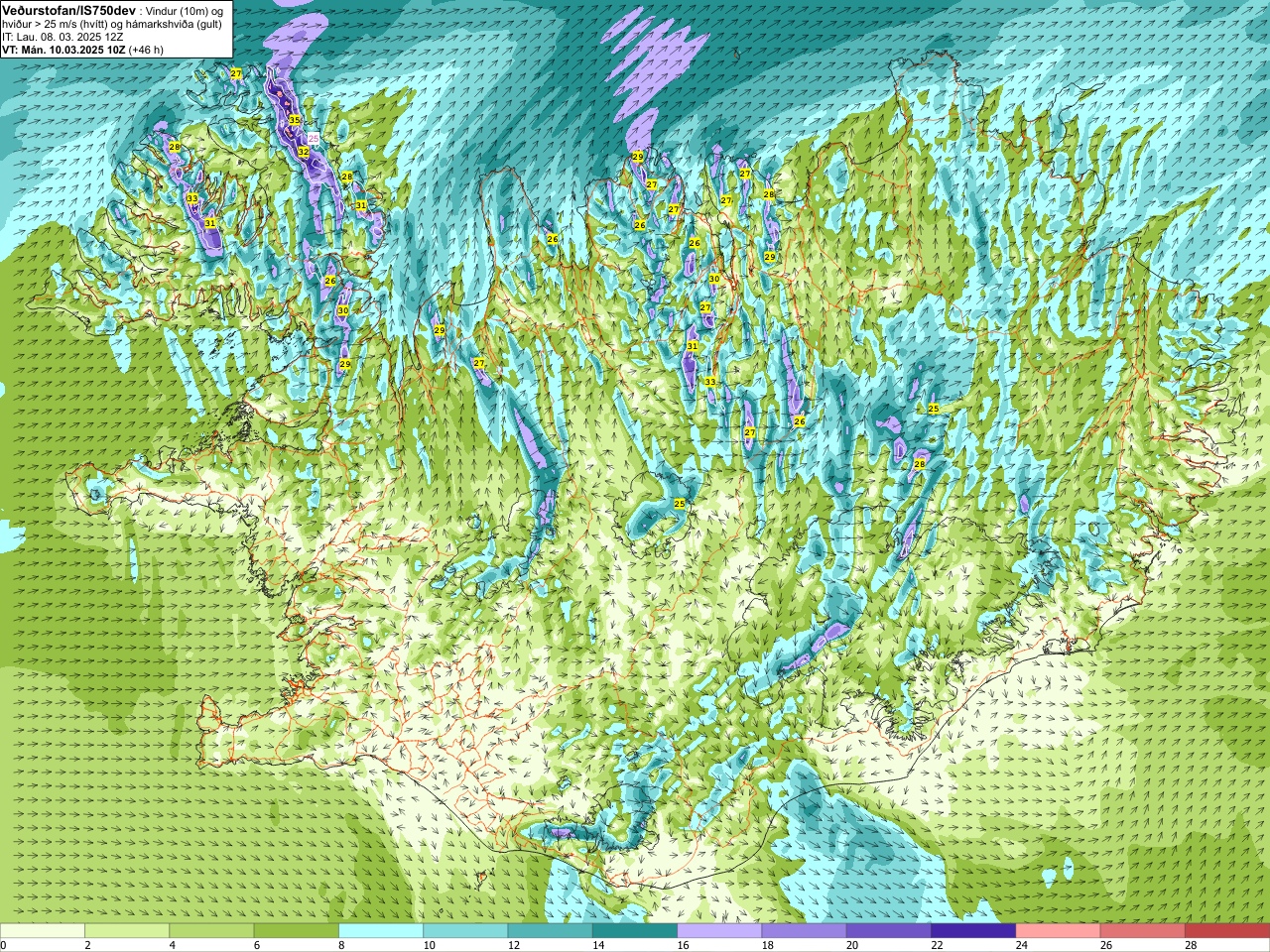Pick the 26–28 m/s salmon swatch
The height and width of the screenshot is (952, 1270).
coord(1143,931)
